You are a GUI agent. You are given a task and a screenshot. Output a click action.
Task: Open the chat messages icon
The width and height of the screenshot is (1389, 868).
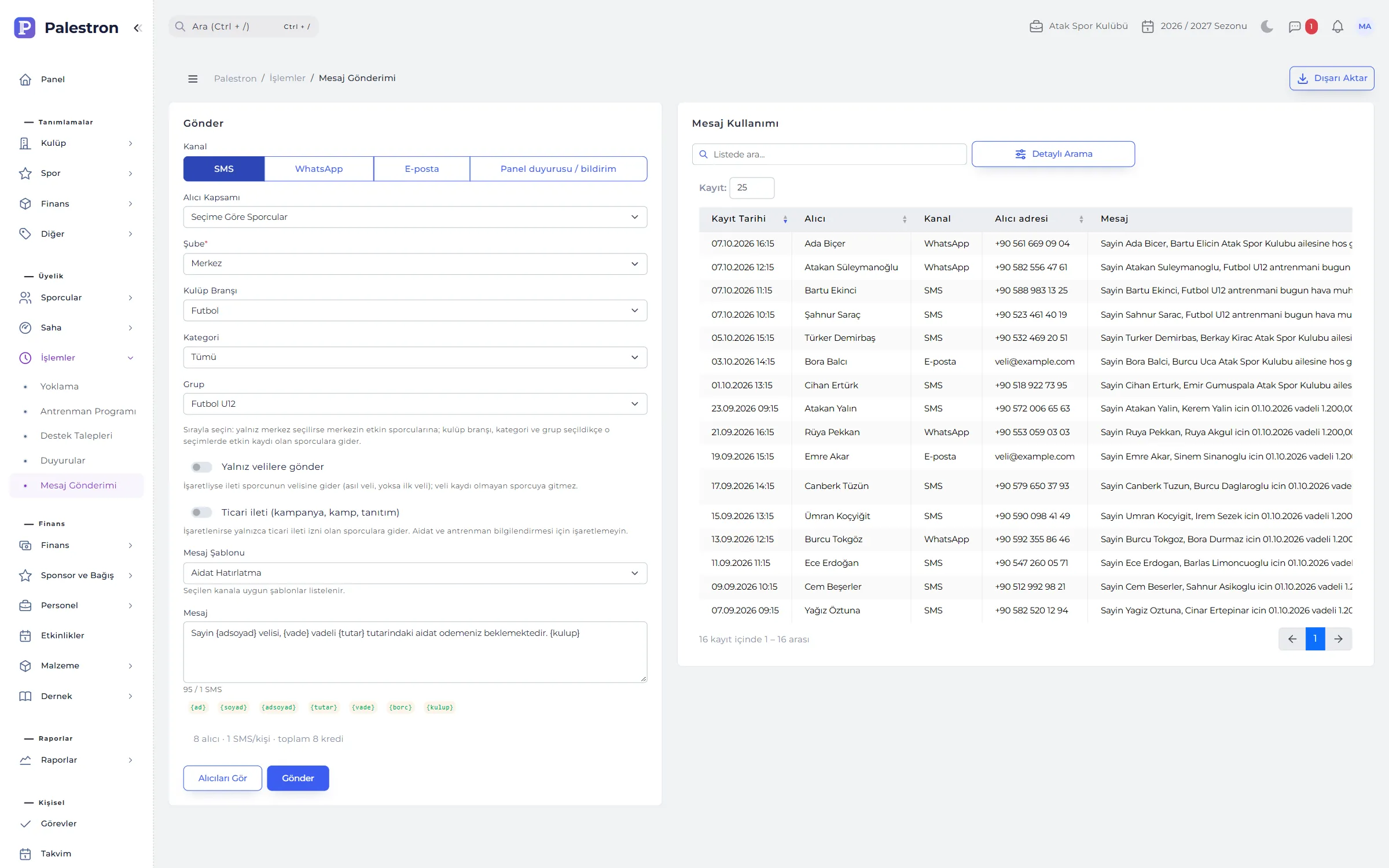(1295, 27)
